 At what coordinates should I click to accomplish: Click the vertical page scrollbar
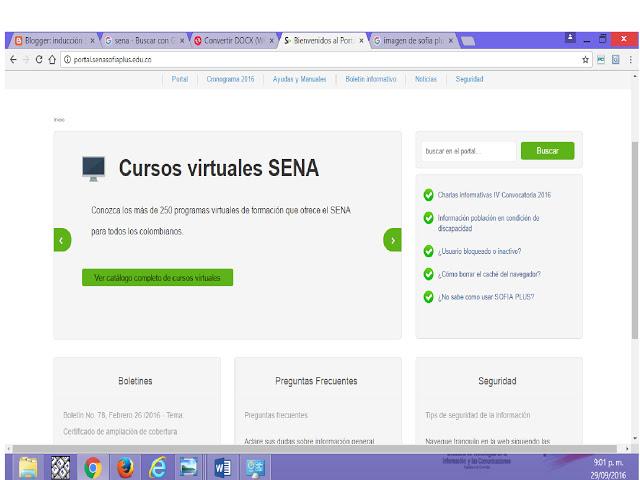tap(635, 240)
